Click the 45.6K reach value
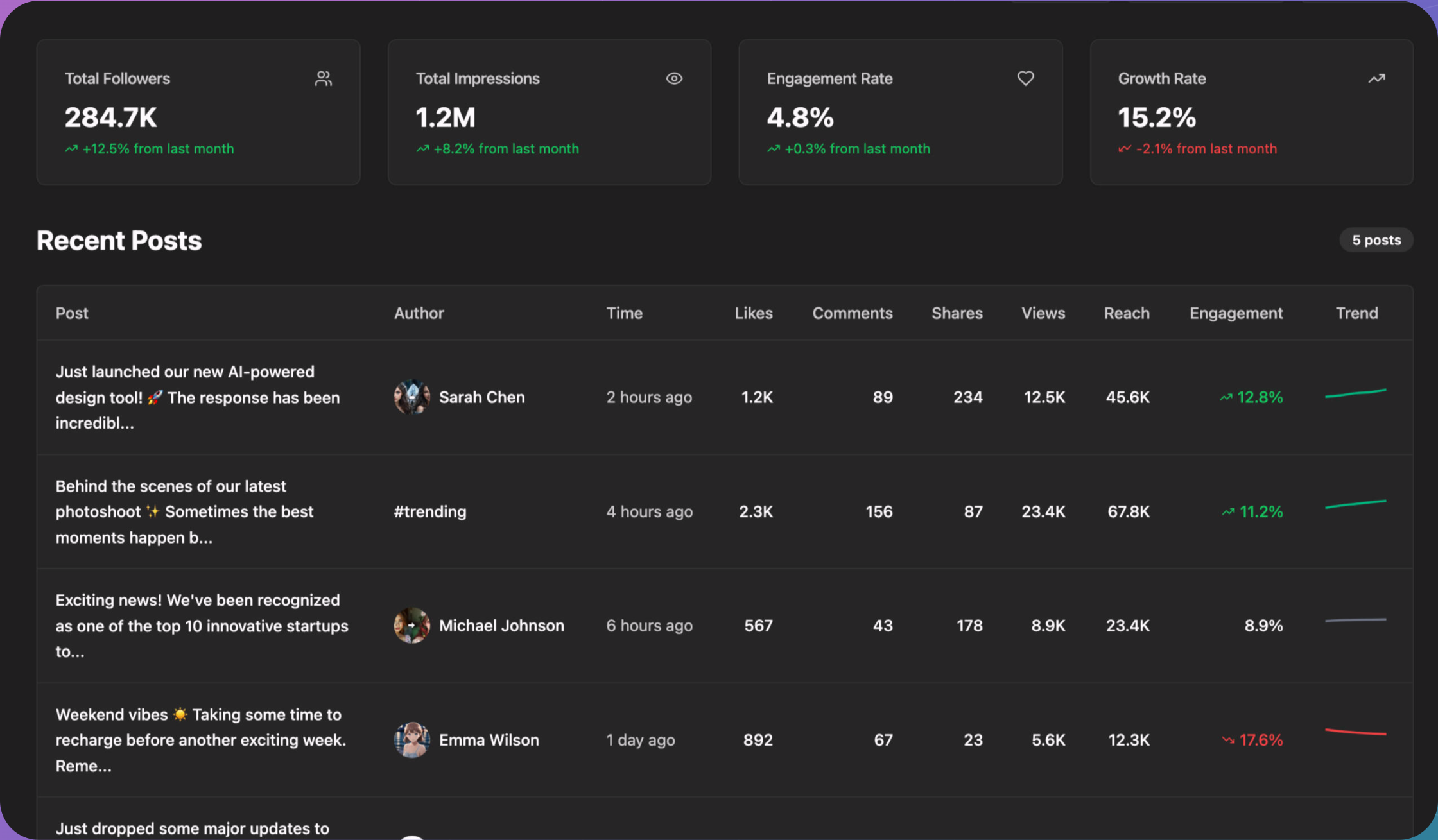The width and height of the screenshot is (1438, 840). pyautogui.click(x=1127, y=397)
